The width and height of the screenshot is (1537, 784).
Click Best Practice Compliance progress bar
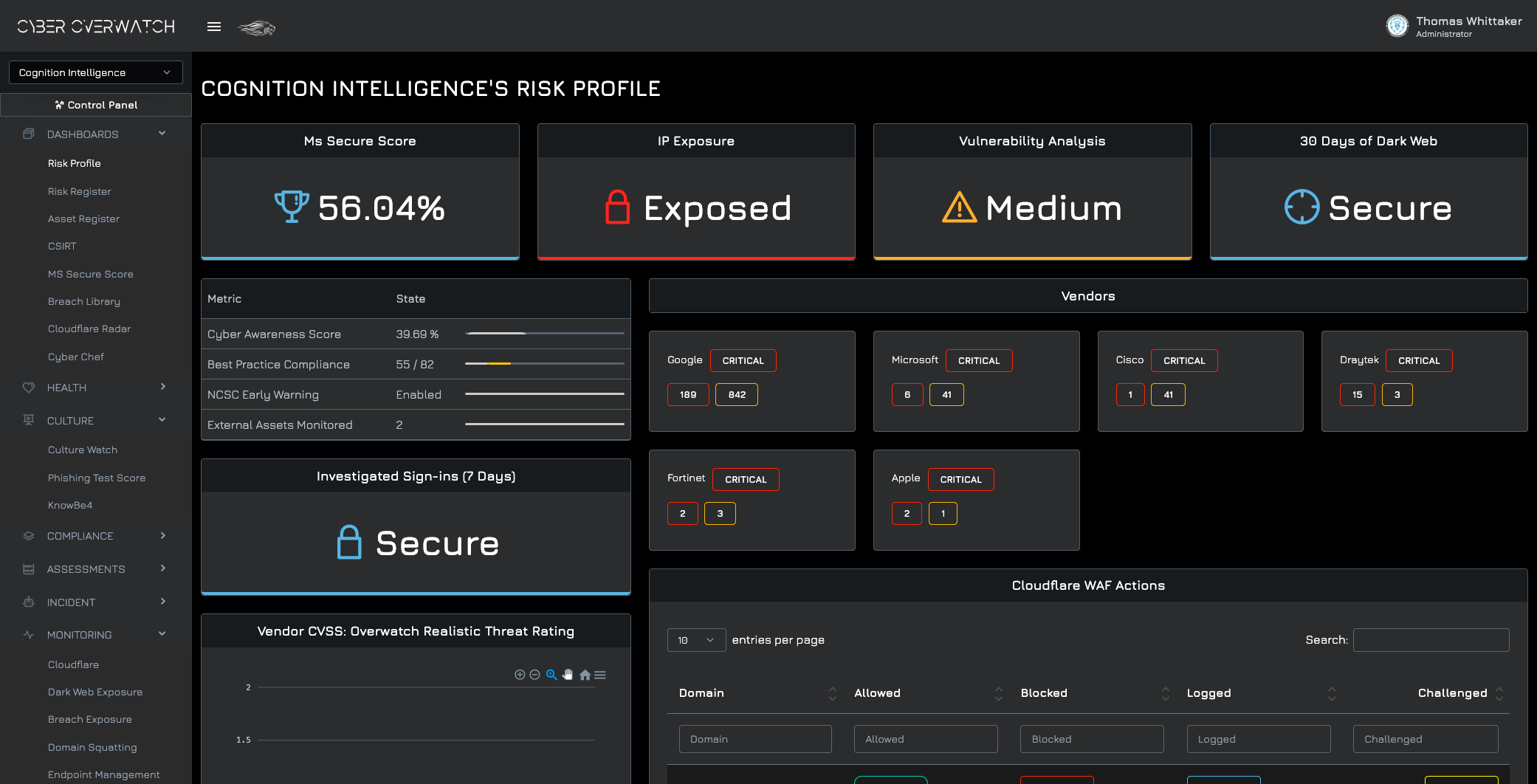[x=545, y=364]
